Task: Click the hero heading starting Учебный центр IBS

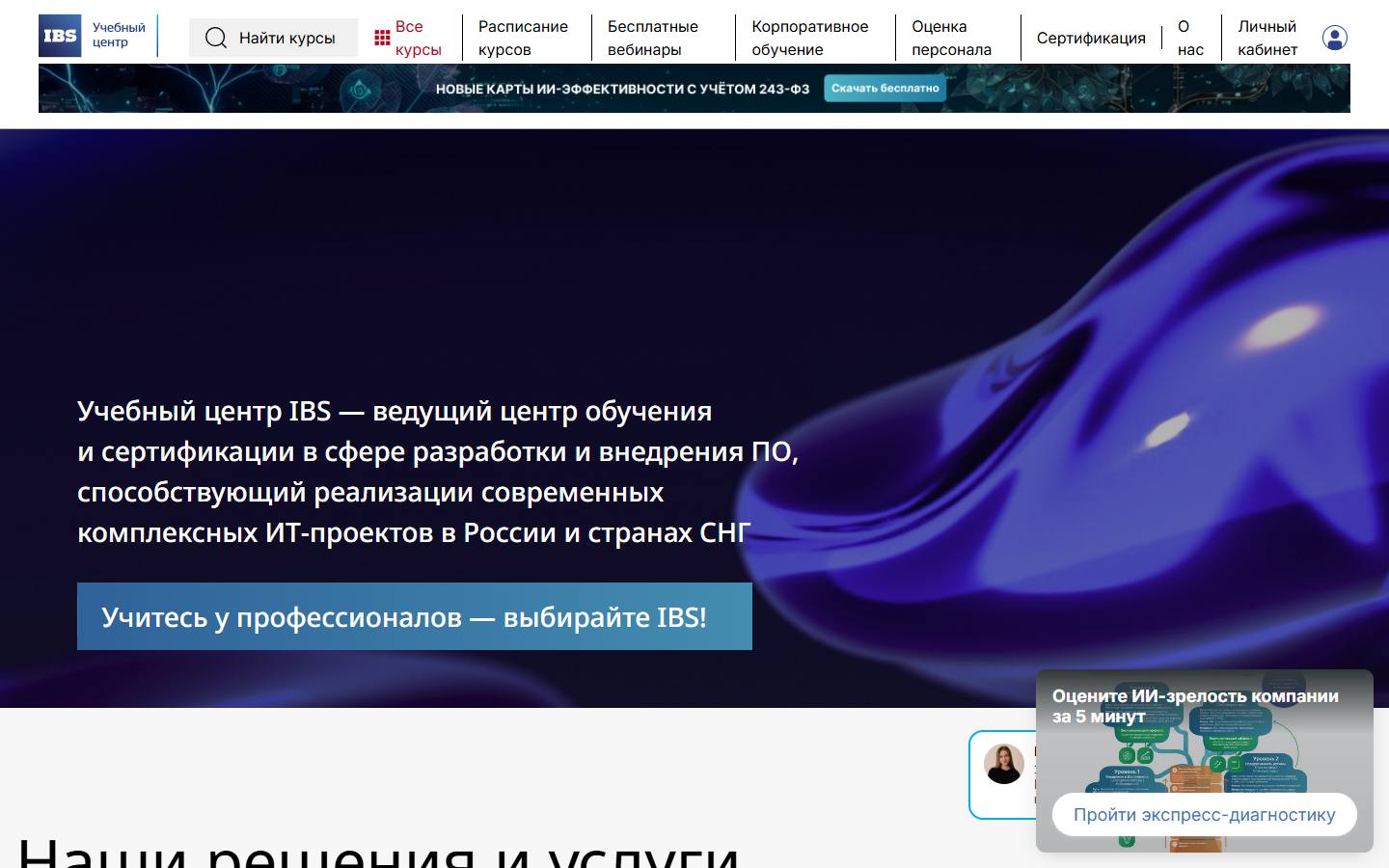Action: click(x=438, y=472)
